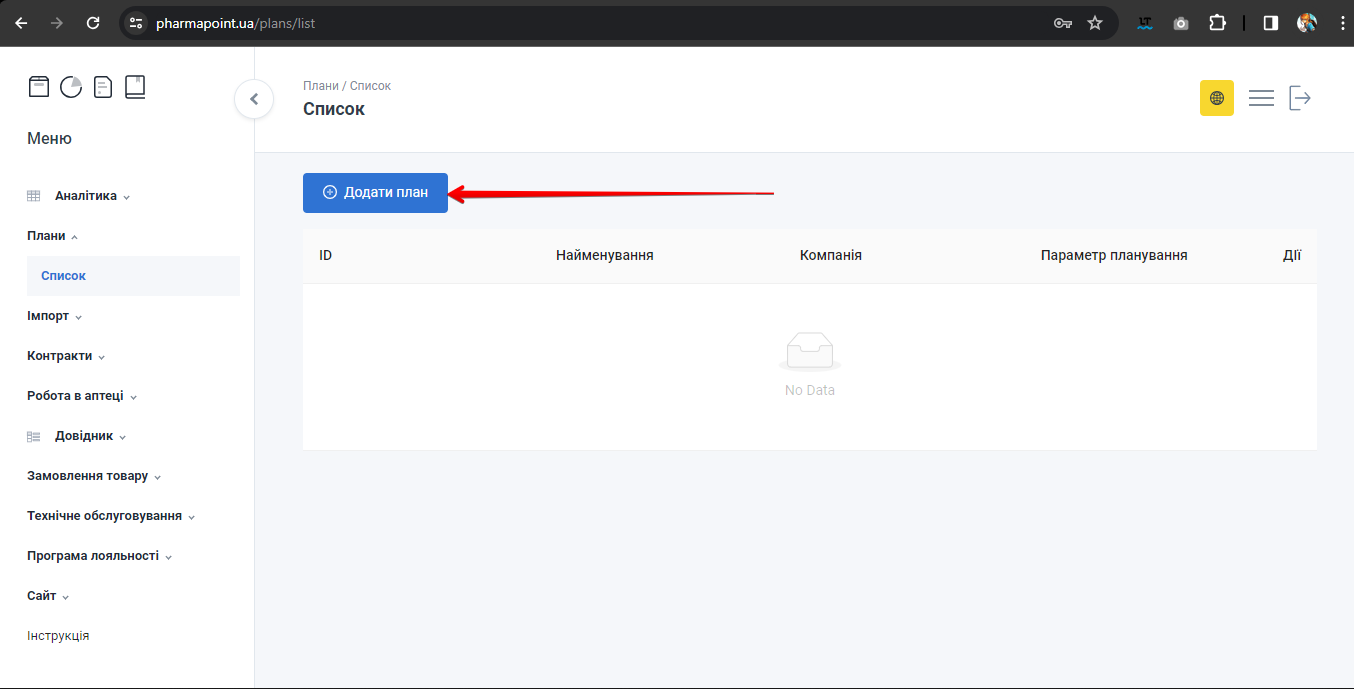
Task: Click the screenshot camera extension icon
Action: [x=1181, y=23]
